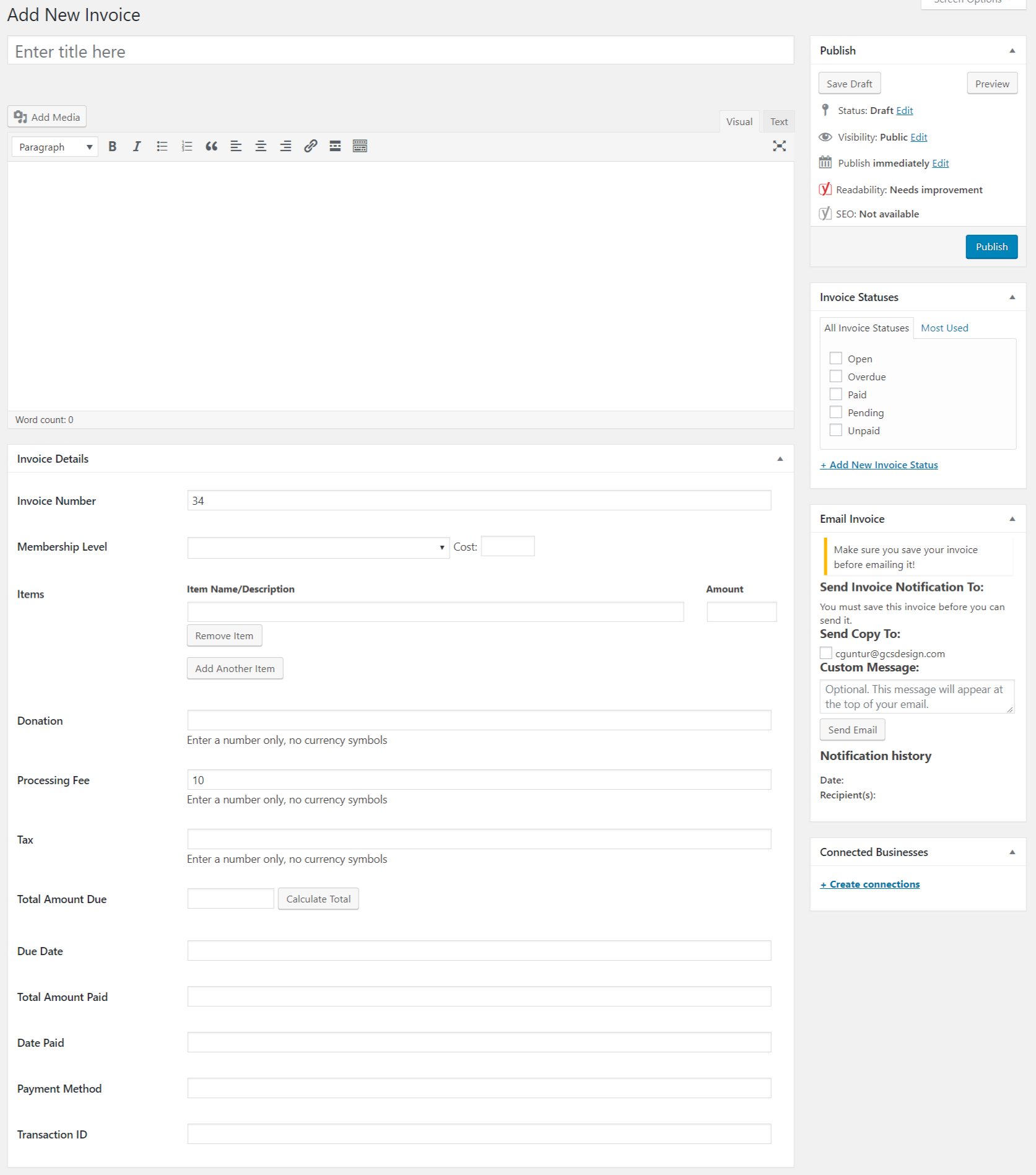Image resolution: width=1036 pixels, height=1175 pixels.
Task: Click the visibility eye icon
Action: [825, 137]
